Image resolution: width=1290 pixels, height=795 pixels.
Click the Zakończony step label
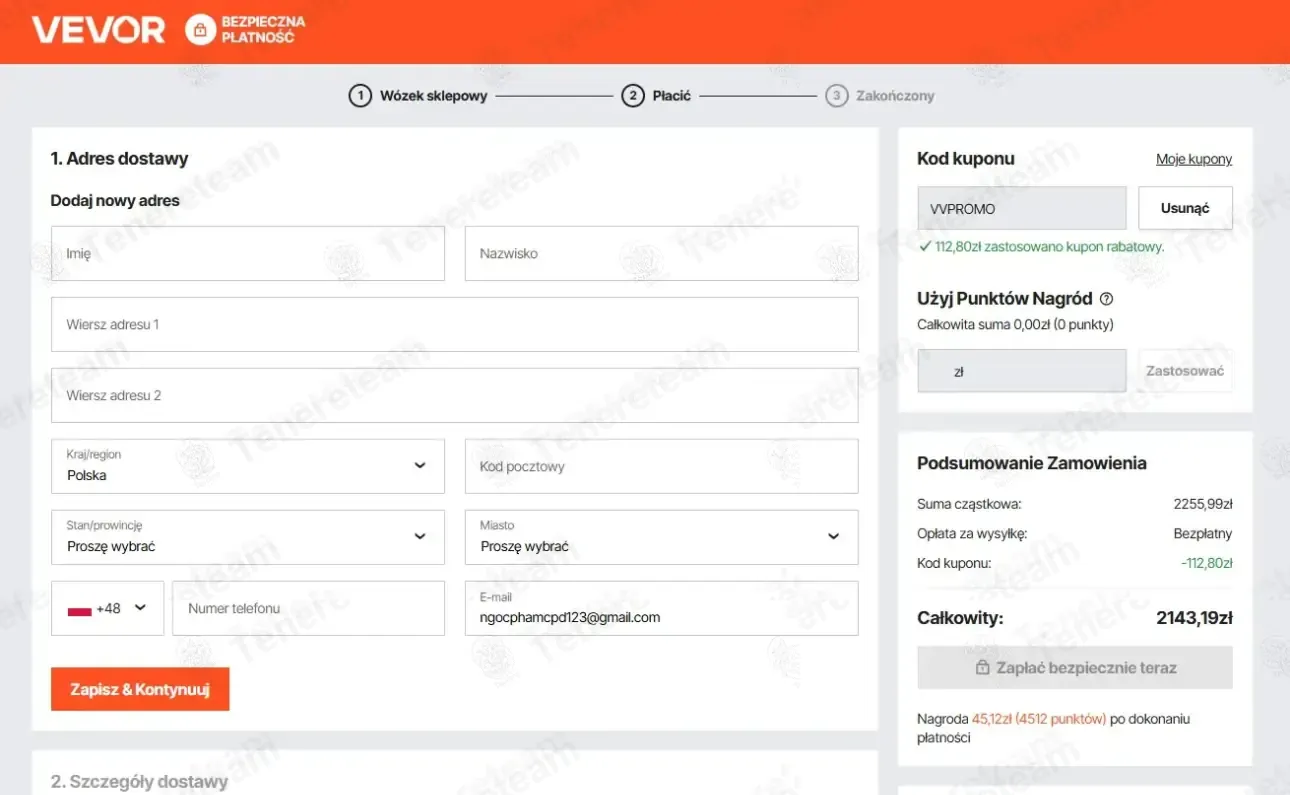point(895,96)
